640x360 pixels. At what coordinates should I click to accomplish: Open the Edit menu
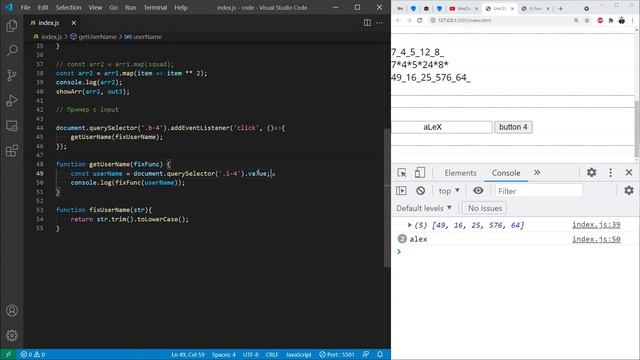[x=43, y=7]
